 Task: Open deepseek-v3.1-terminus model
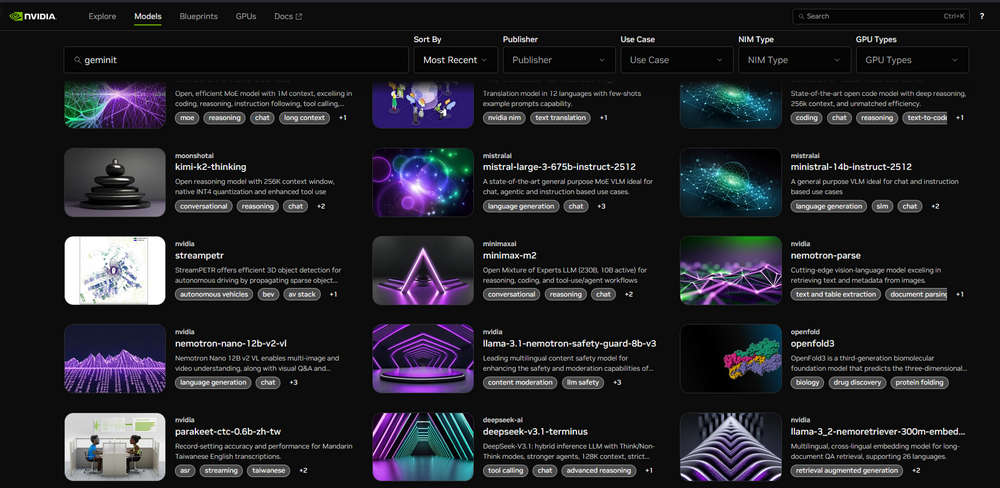click(535, 432)
